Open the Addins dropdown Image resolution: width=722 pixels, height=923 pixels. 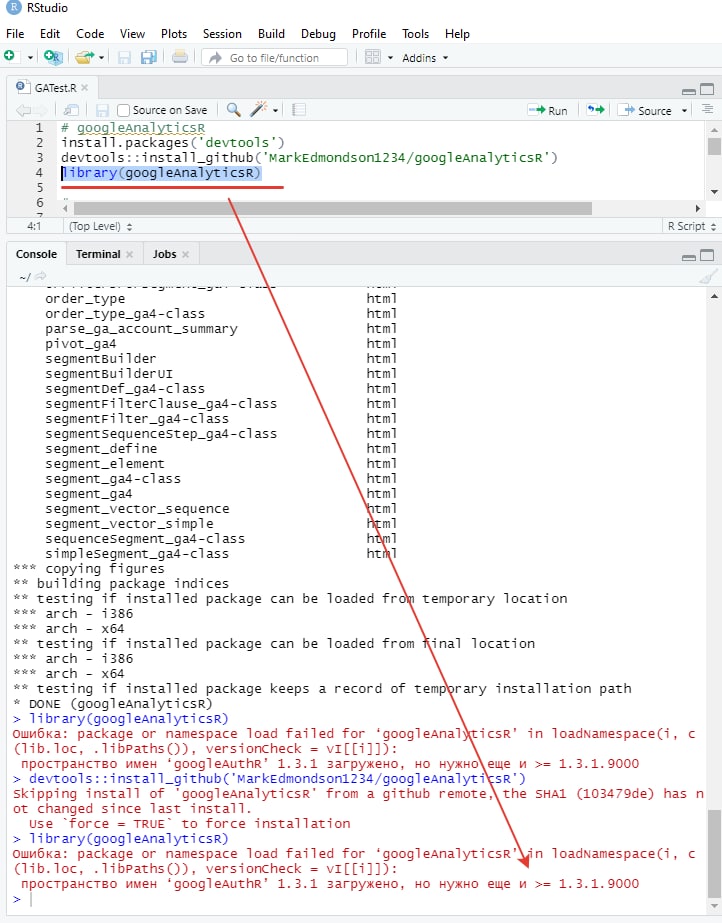pyautogui.click(x=425, y=58)
